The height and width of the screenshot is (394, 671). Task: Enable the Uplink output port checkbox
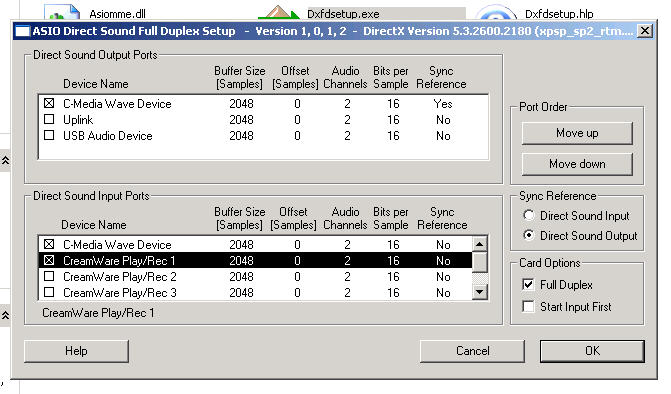point(49,119)
